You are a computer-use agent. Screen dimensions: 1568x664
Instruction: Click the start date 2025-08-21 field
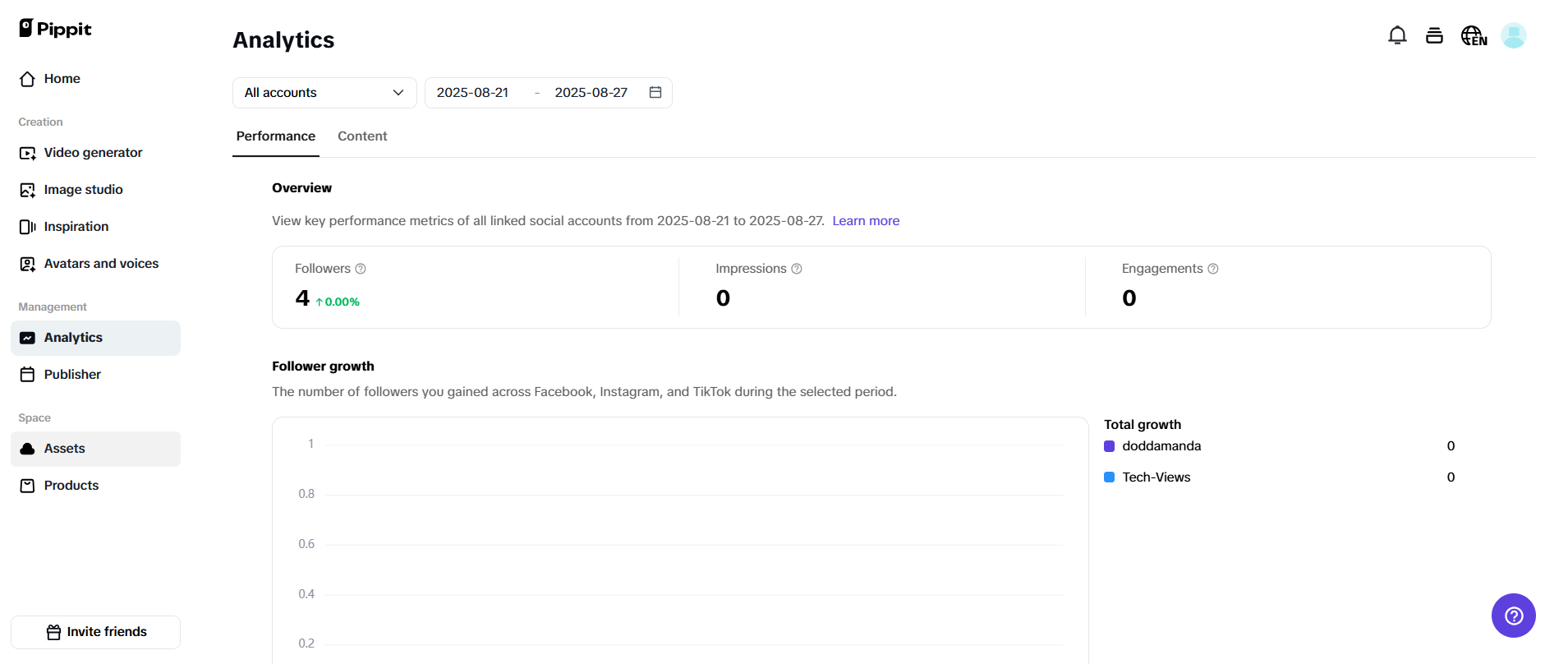pos(472,93)
